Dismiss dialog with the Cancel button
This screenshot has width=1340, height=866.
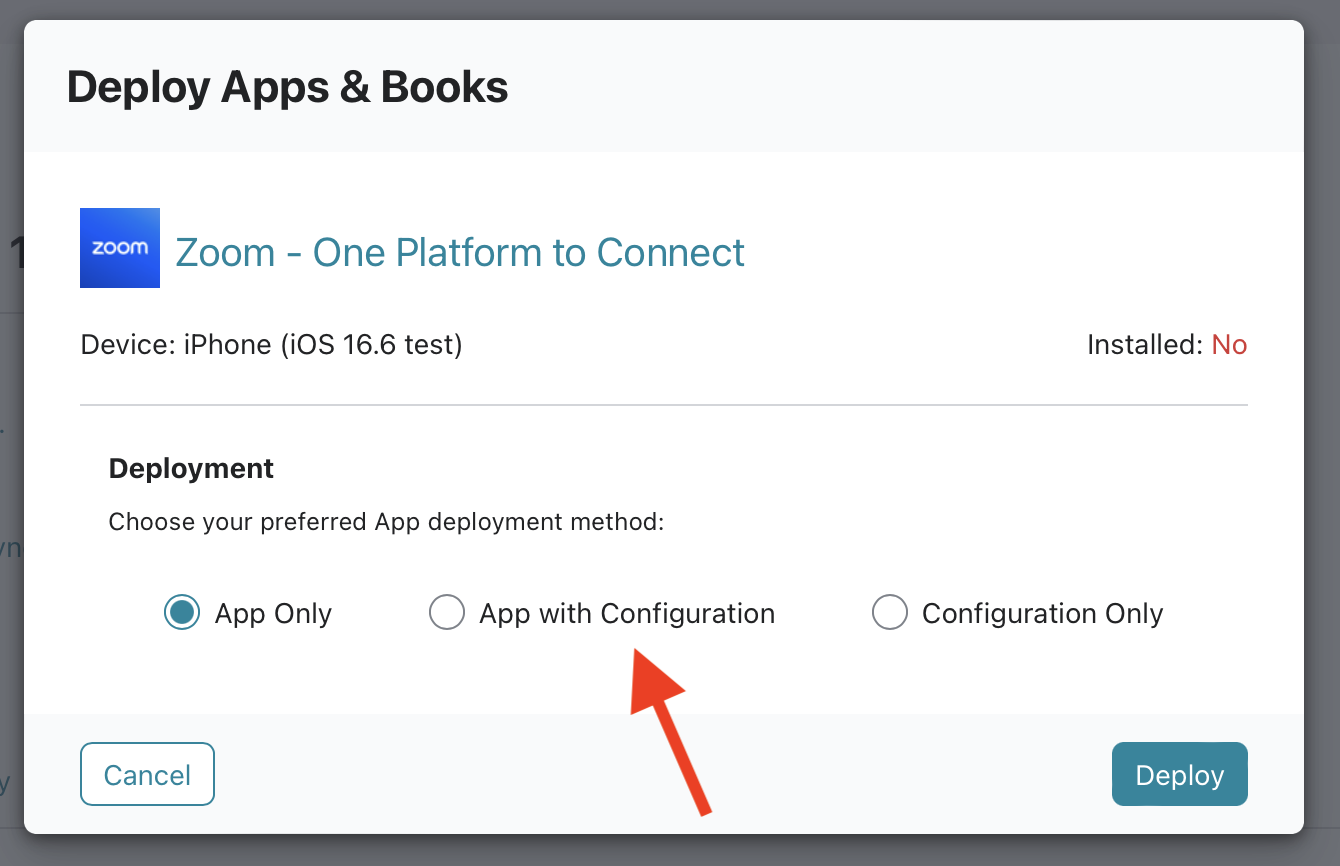click(147, 774)
